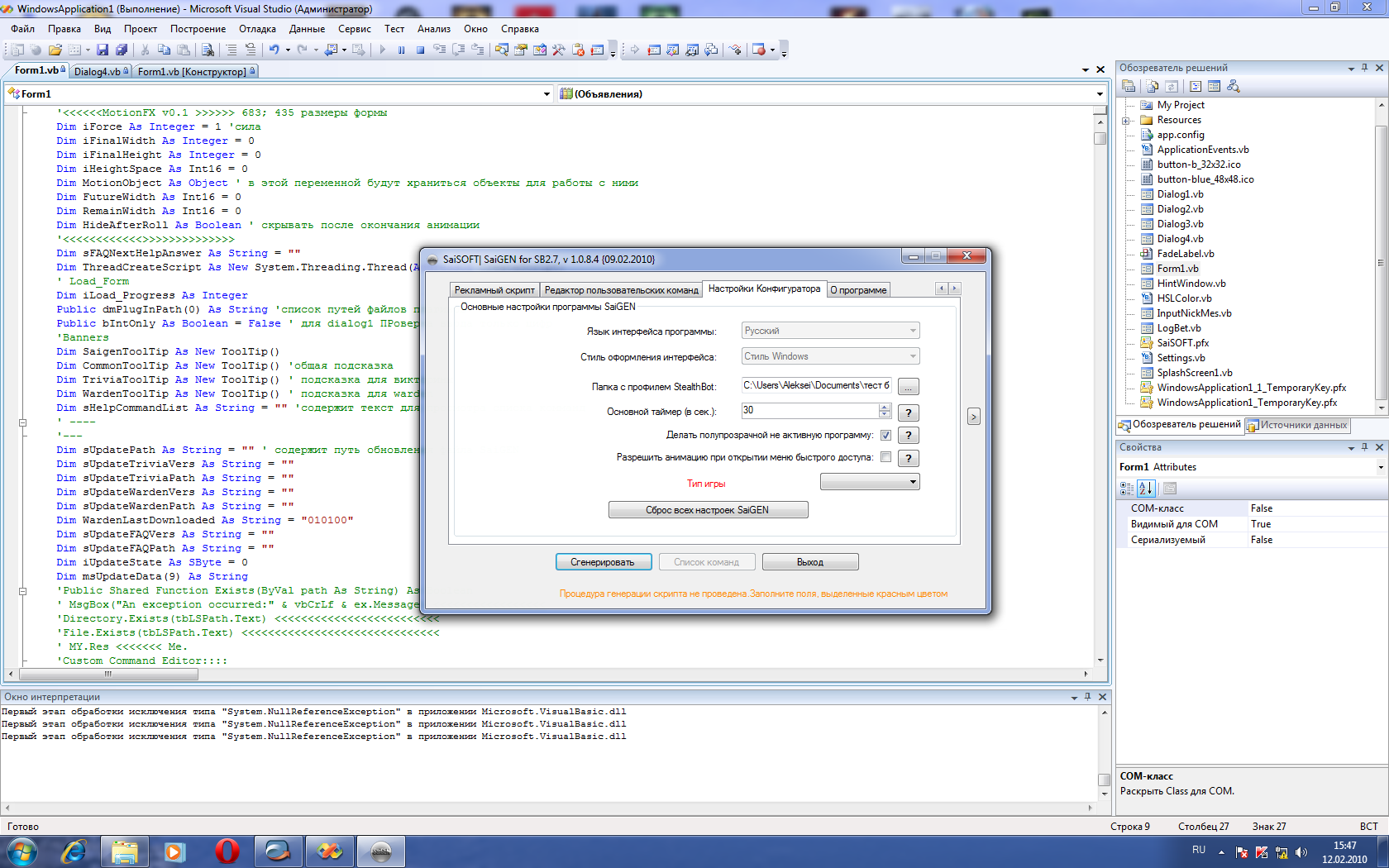Click the Сгенерировать button
This screenshot has width=1389, height=868.
[x=604, y=562]
